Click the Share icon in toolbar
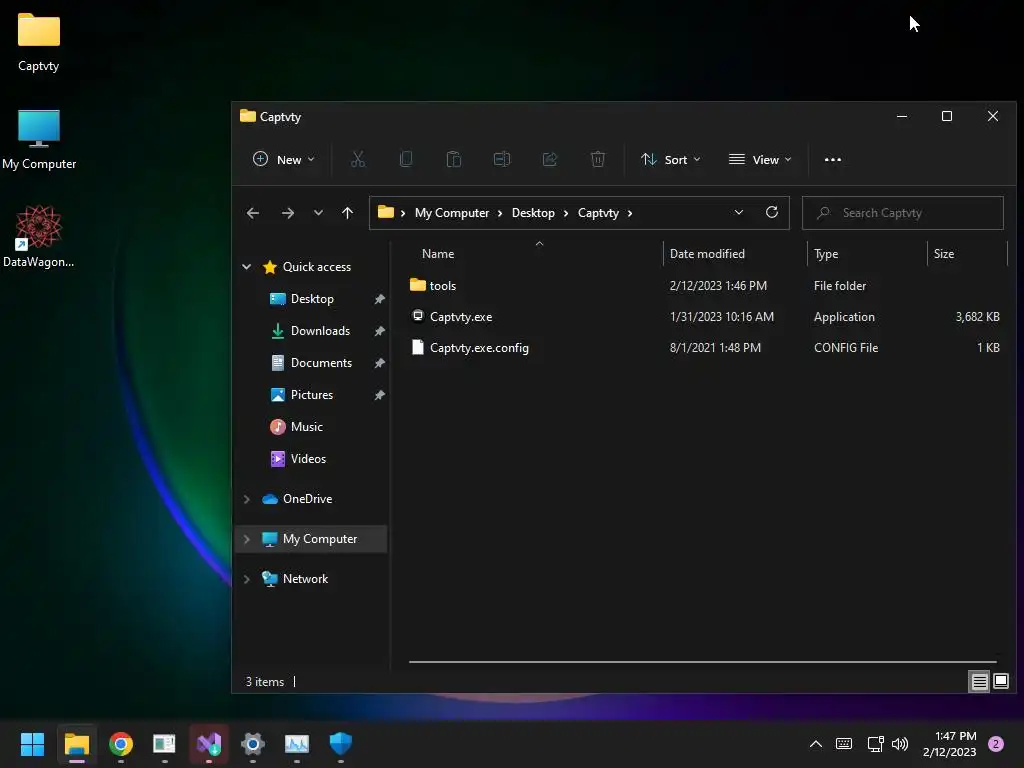 pos(550,159)
